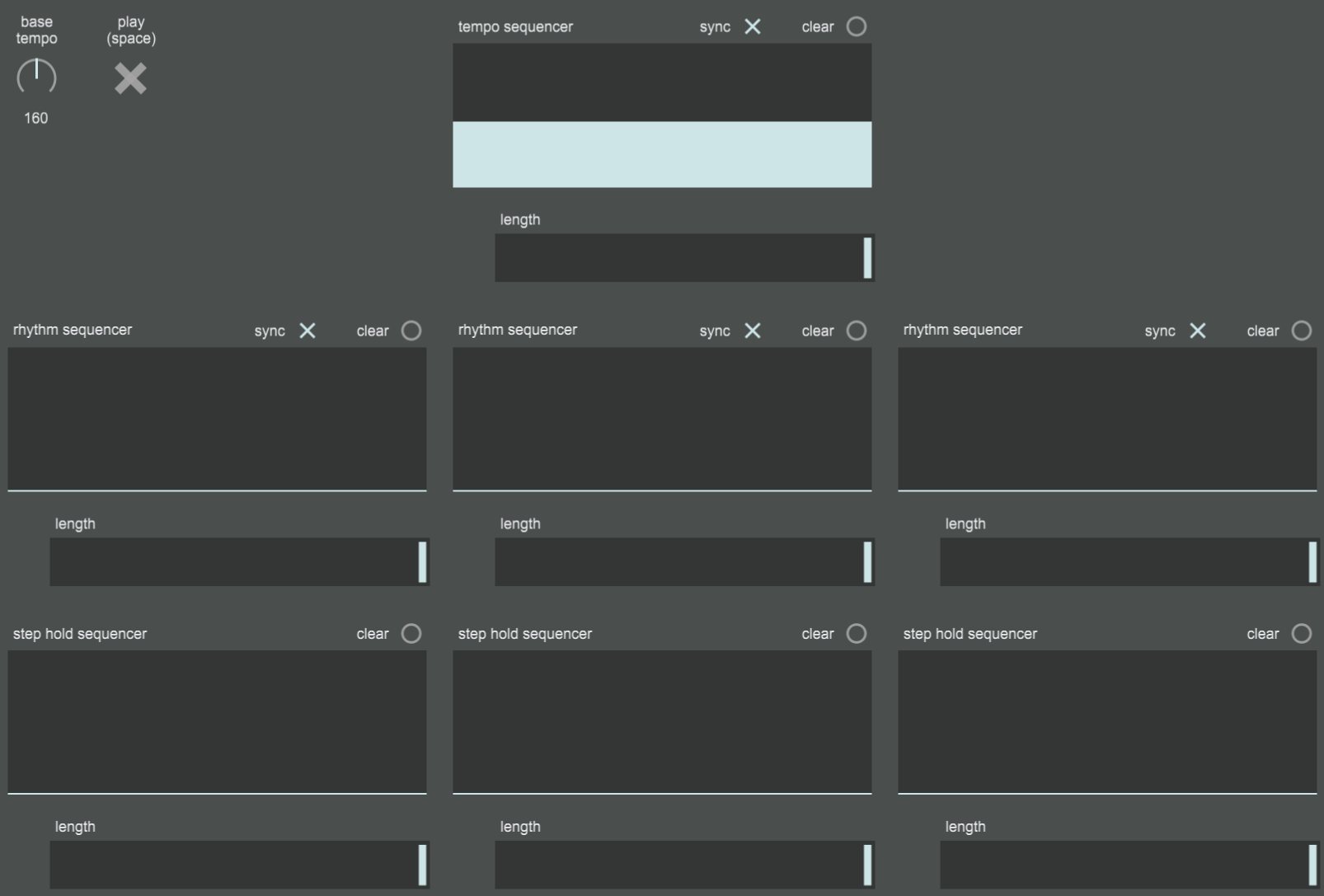The width and height of the screenshot is (1324, 896).
Task: Clear the middle rhythm sequencer
Action: 857,331
